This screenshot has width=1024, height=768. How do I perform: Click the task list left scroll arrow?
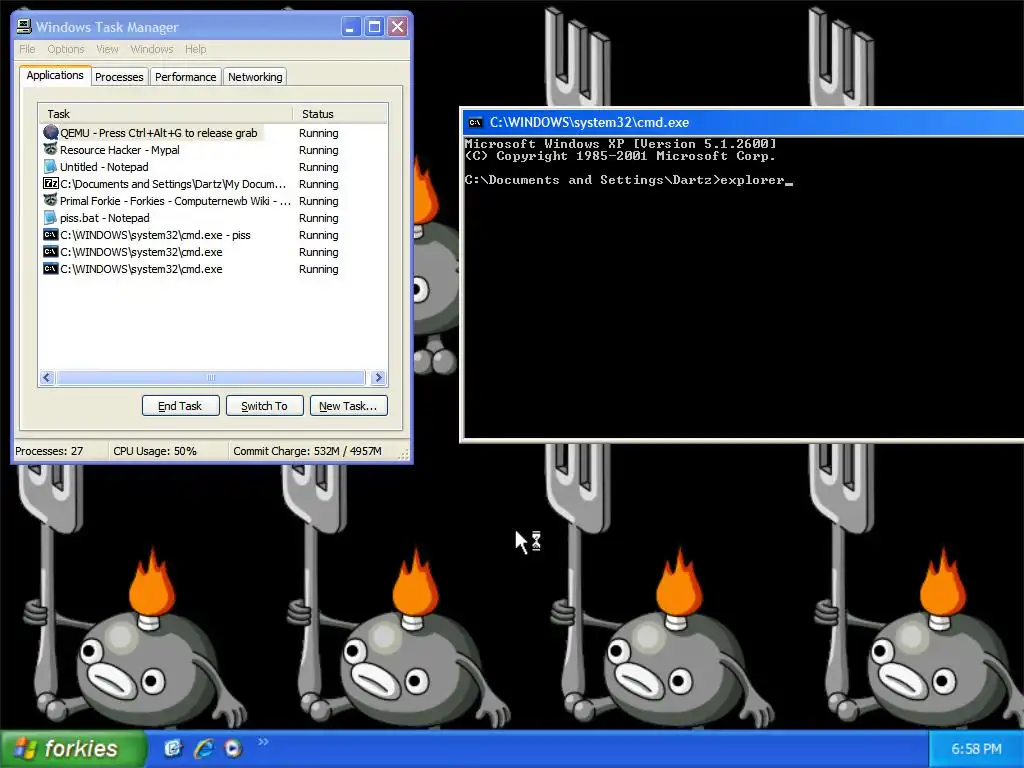(x=46, y=377)
